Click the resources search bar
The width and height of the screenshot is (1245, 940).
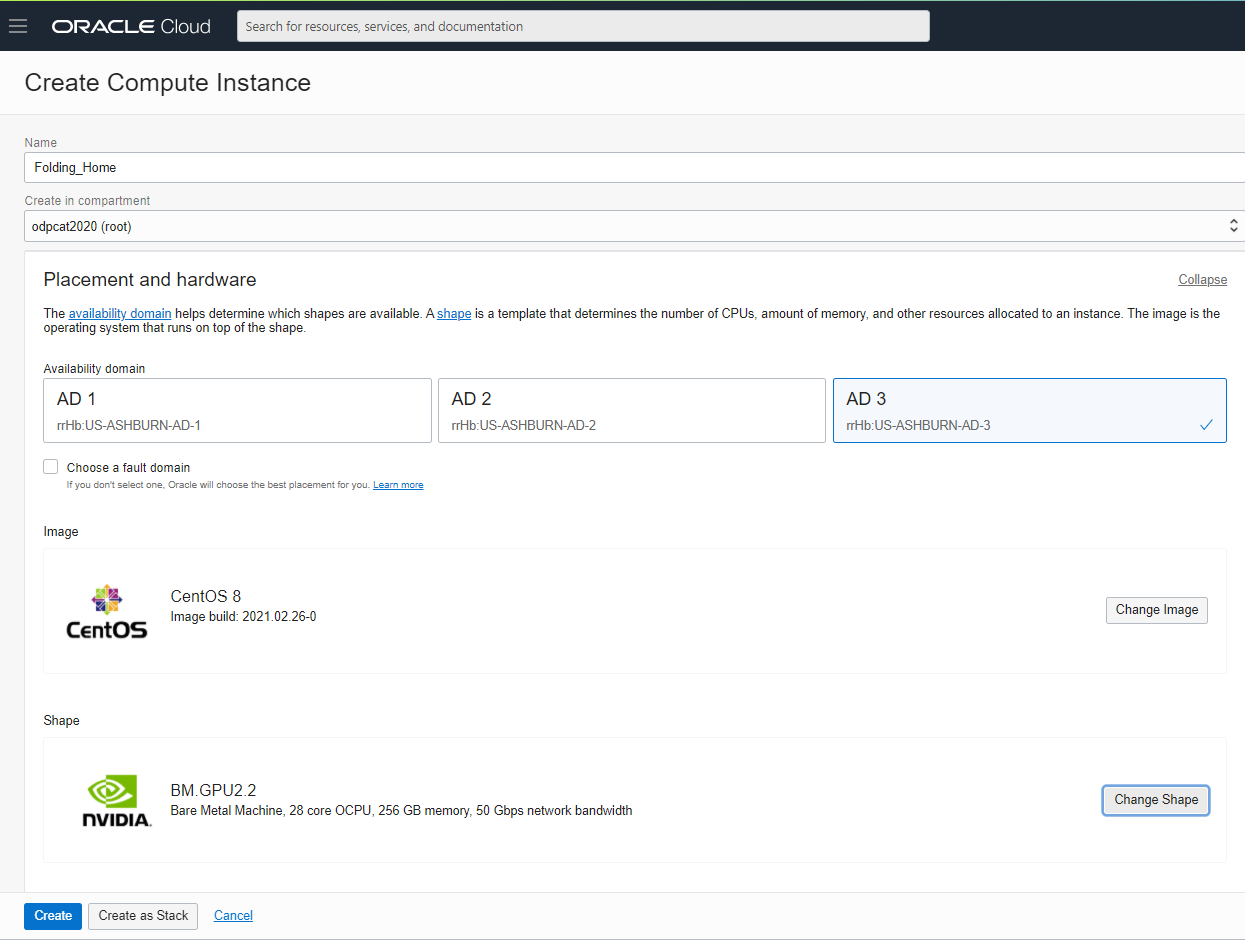(583, 26)
